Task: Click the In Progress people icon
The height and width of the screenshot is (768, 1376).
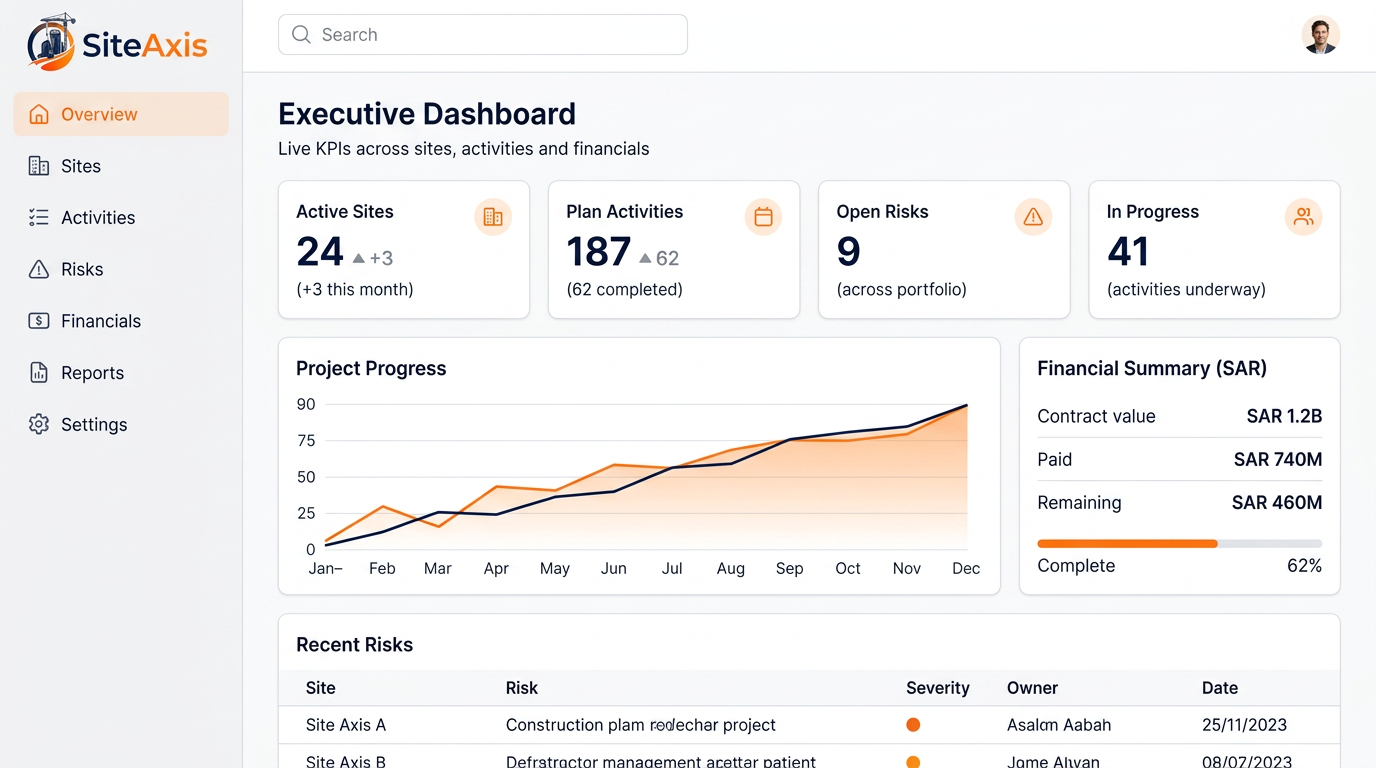Action: point(1303,216)
